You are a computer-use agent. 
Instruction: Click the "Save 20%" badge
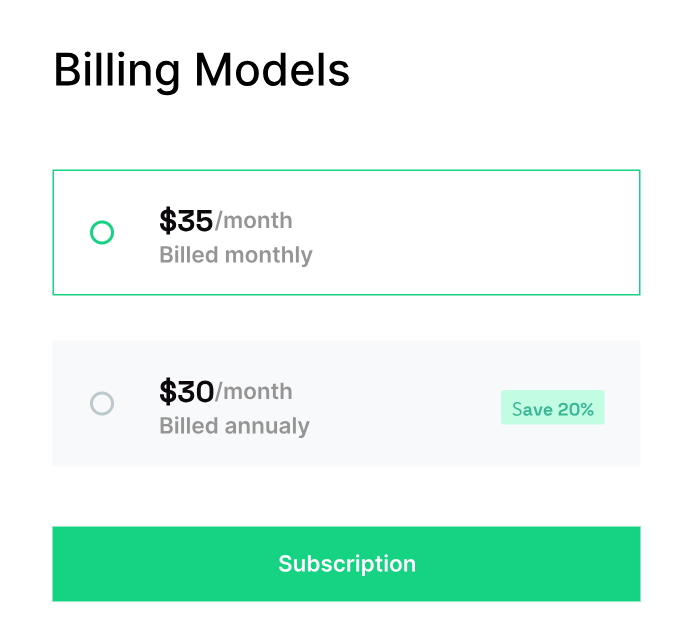[x=553, y=408]
